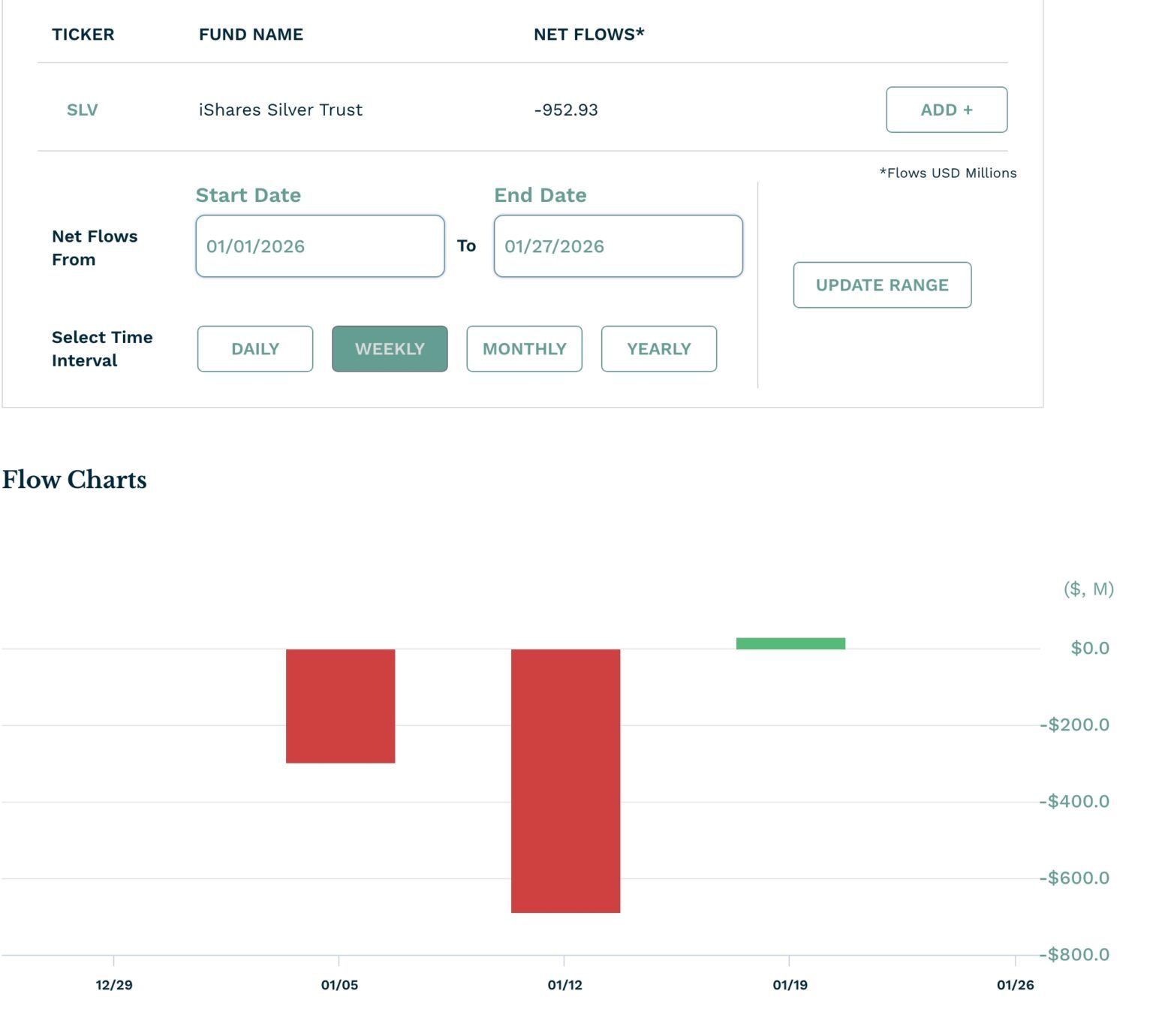Click the Flow Charts heading
This screenshot has height=1036, width=1153.
pyautogui.click(x=74, y=480)
